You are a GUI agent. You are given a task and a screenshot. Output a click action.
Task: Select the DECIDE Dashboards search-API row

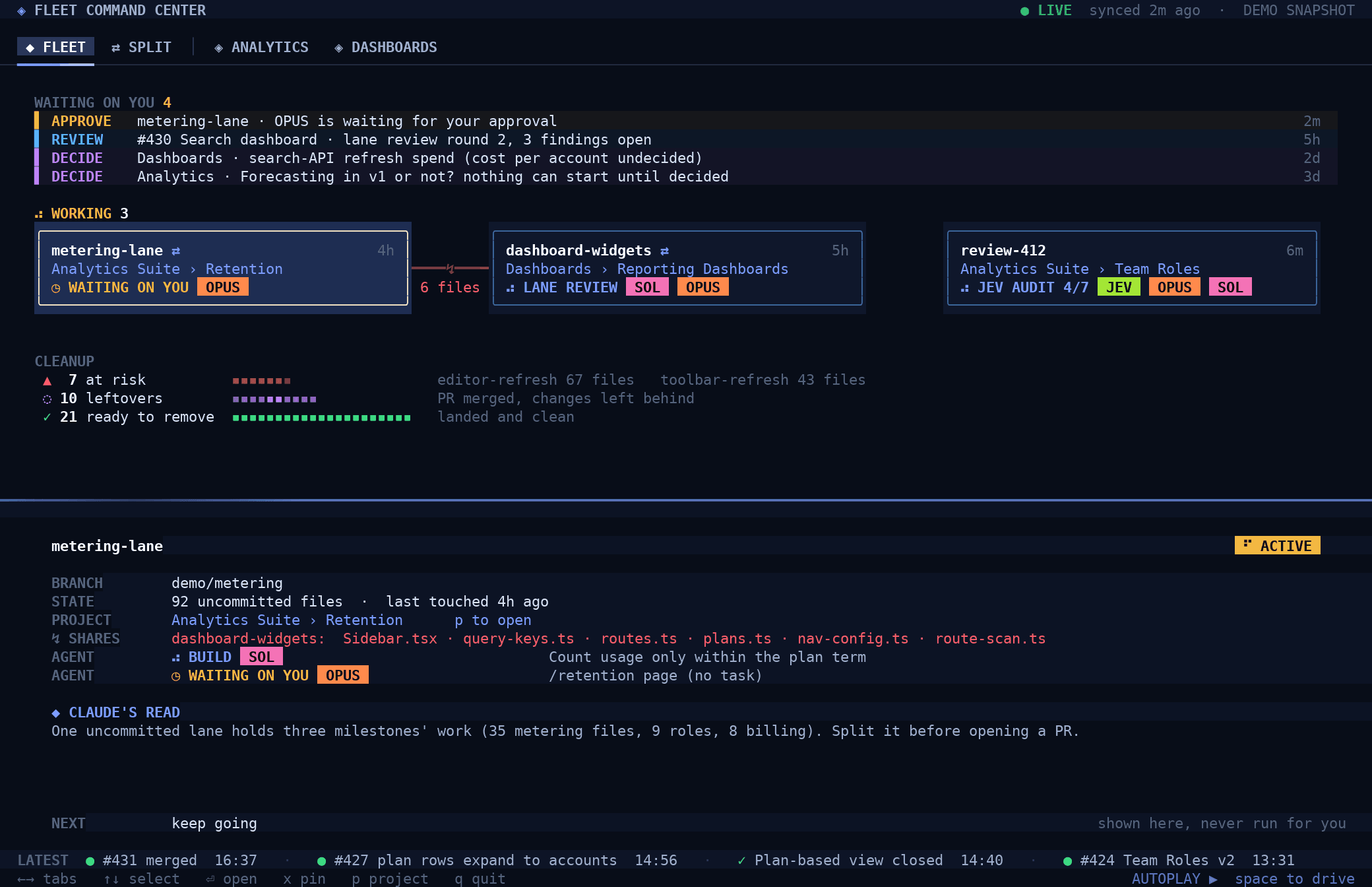coord(686,158)
